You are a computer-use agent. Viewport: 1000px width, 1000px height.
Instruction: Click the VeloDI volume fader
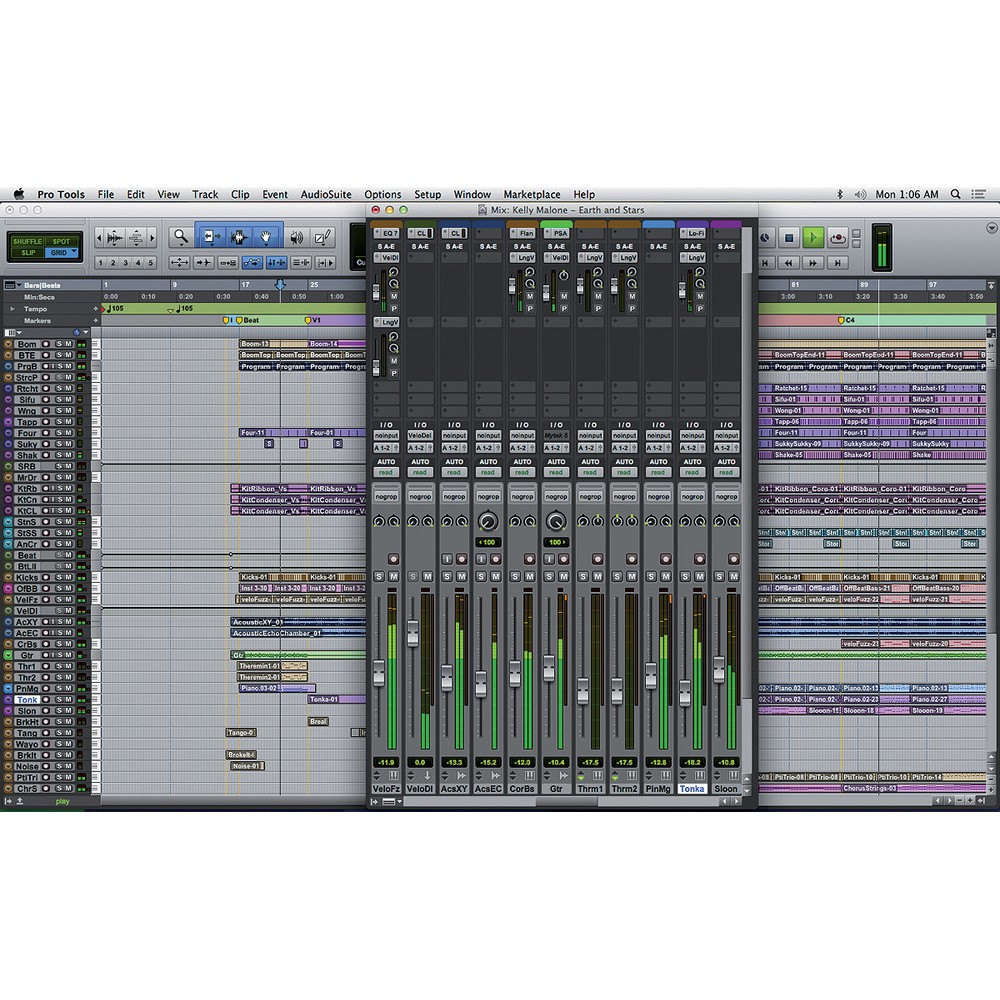[x=413, y=632]
